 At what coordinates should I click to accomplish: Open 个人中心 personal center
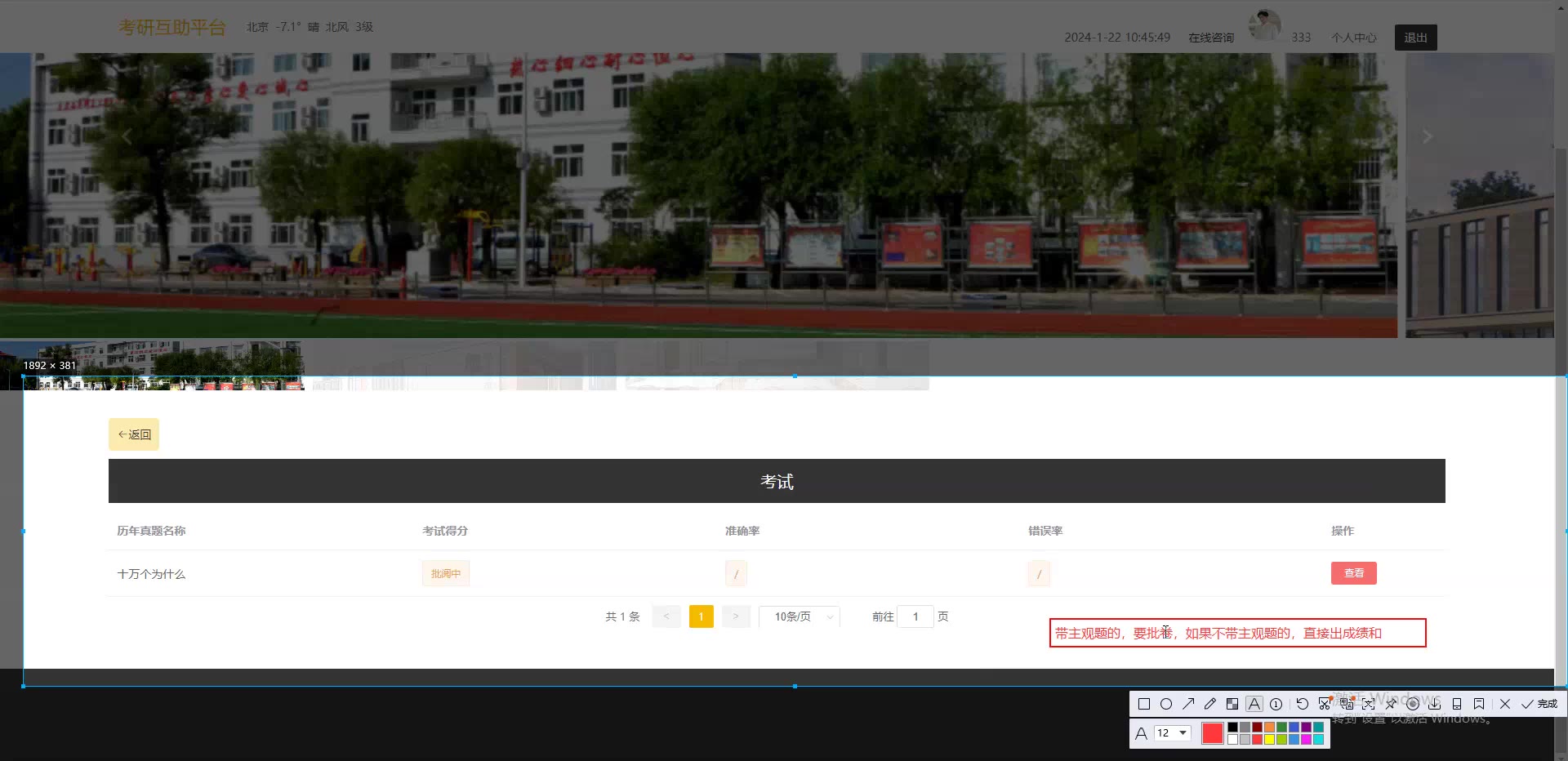coord(1353,38)
